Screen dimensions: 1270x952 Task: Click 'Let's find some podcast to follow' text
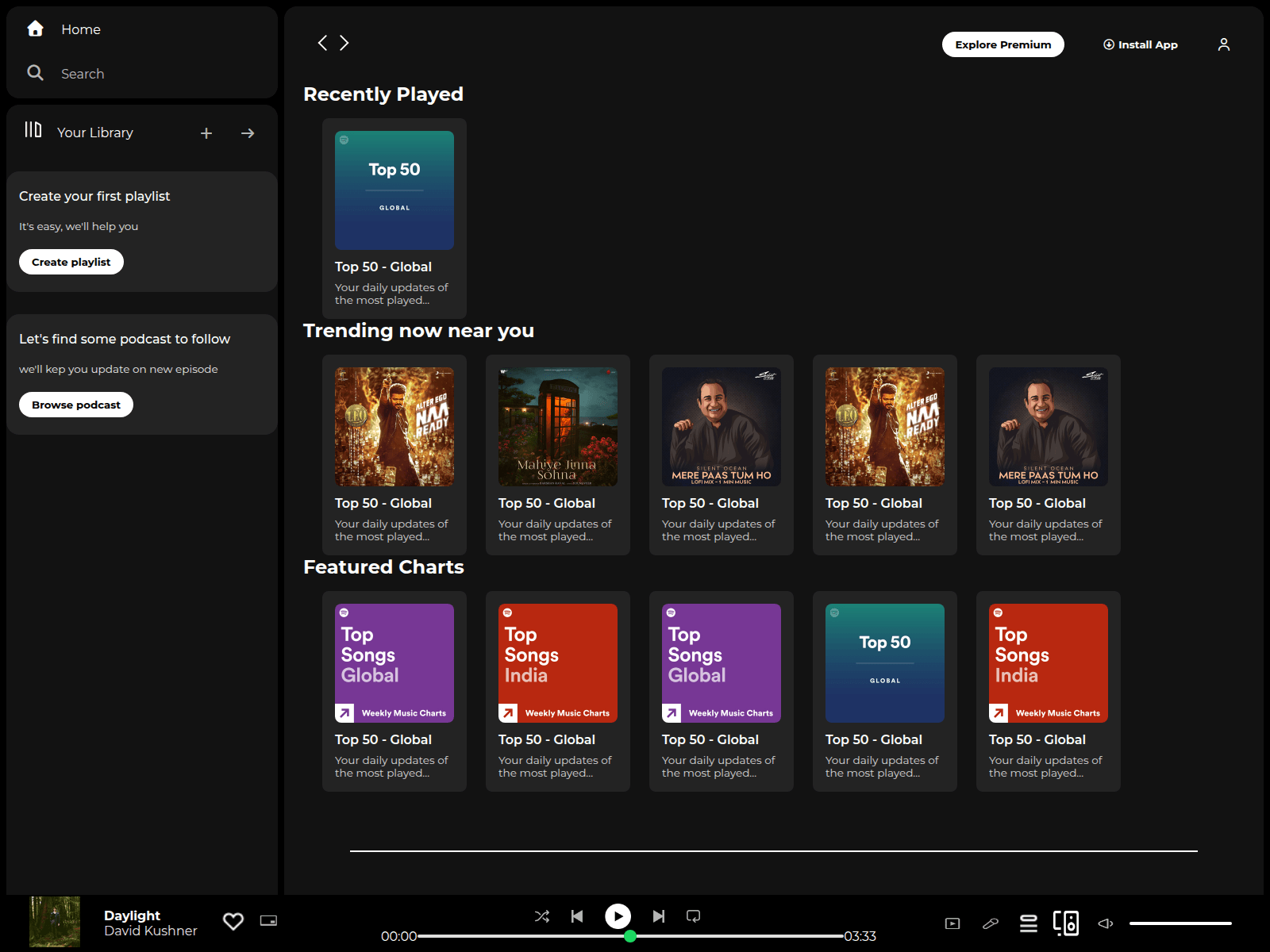[125, 339]
